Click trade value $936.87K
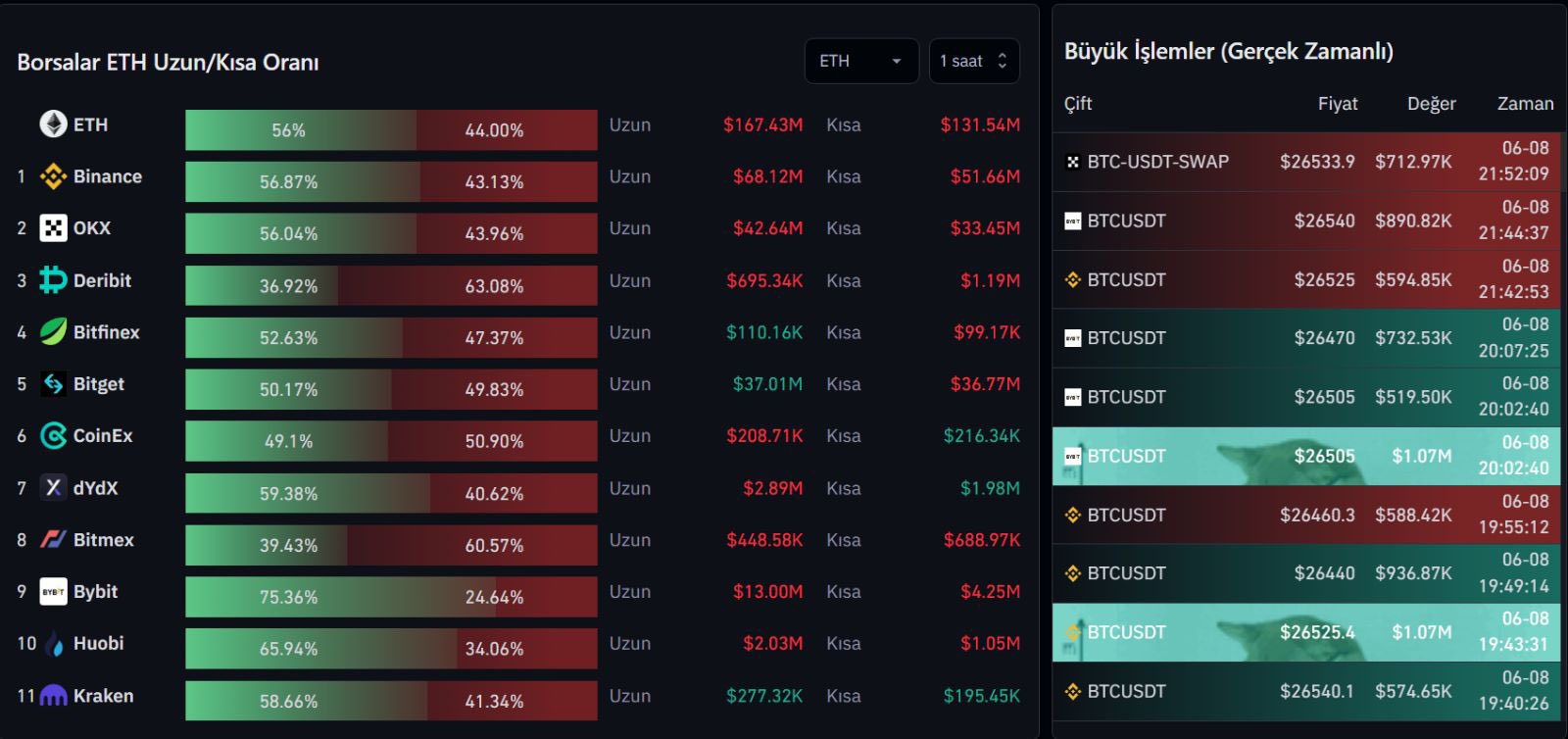The image size is (1568, 739). [x=1413, y=573]
